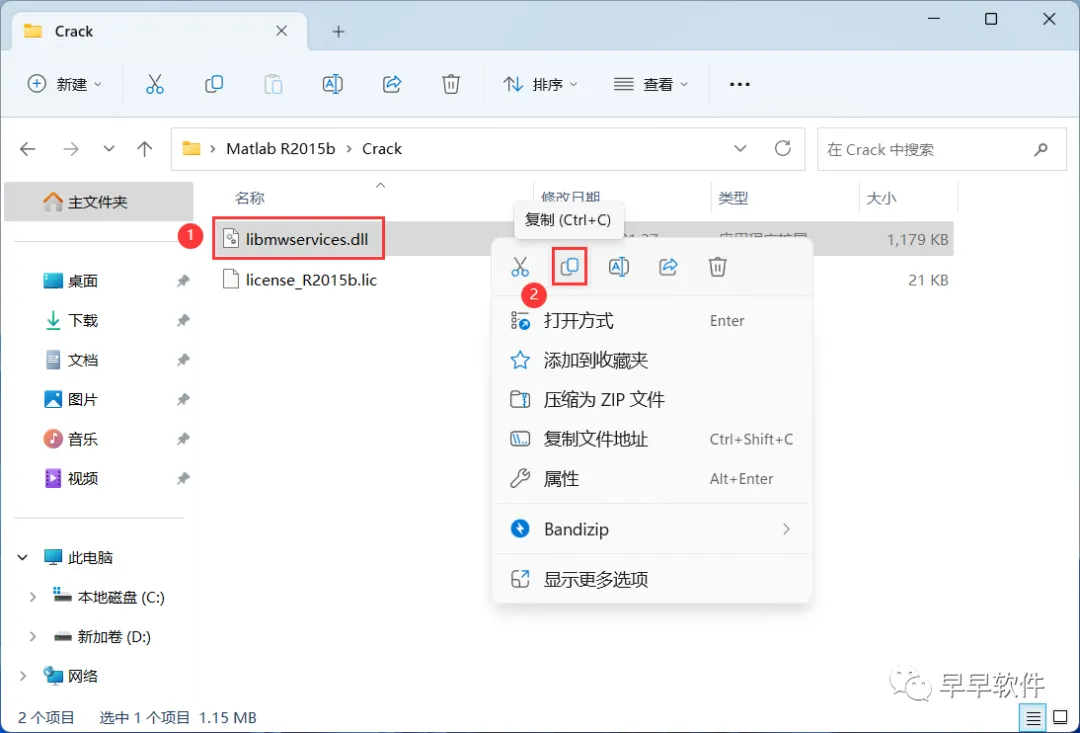The image size is (1080, 733).
Task: Click the pin icon next to 下载
Action: click(183, 320)
